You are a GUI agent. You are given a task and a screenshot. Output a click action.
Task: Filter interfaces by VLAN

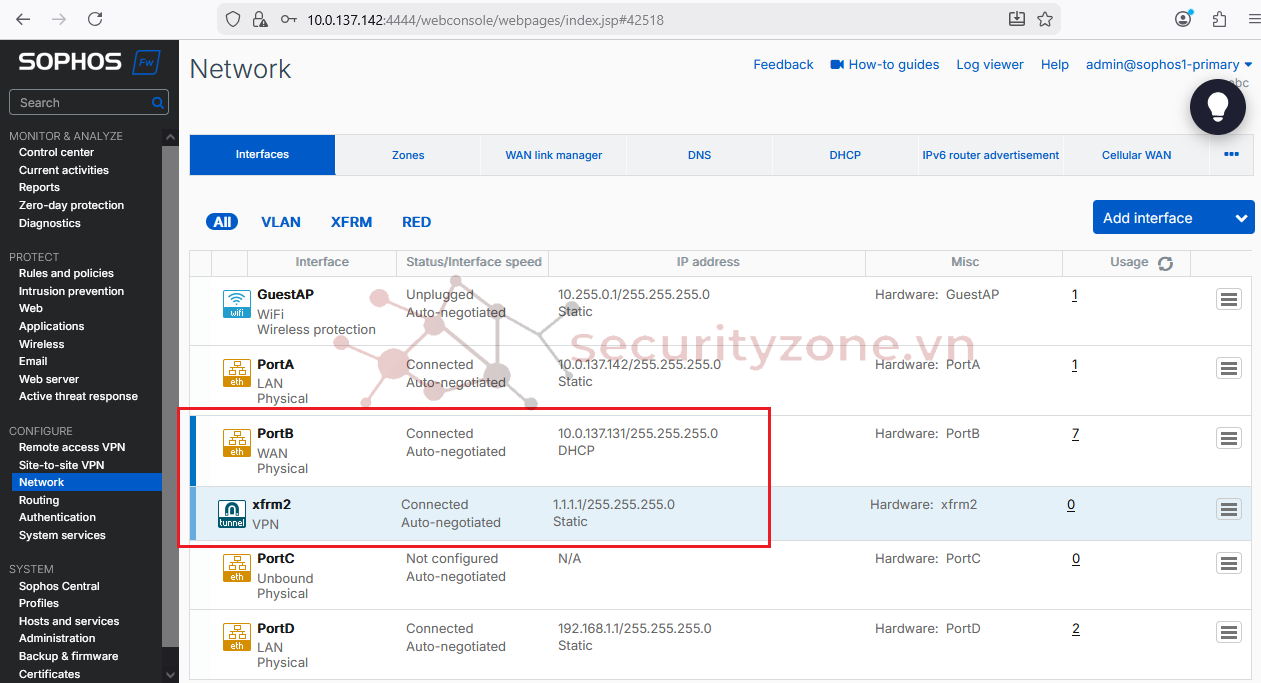coord(281,222)
